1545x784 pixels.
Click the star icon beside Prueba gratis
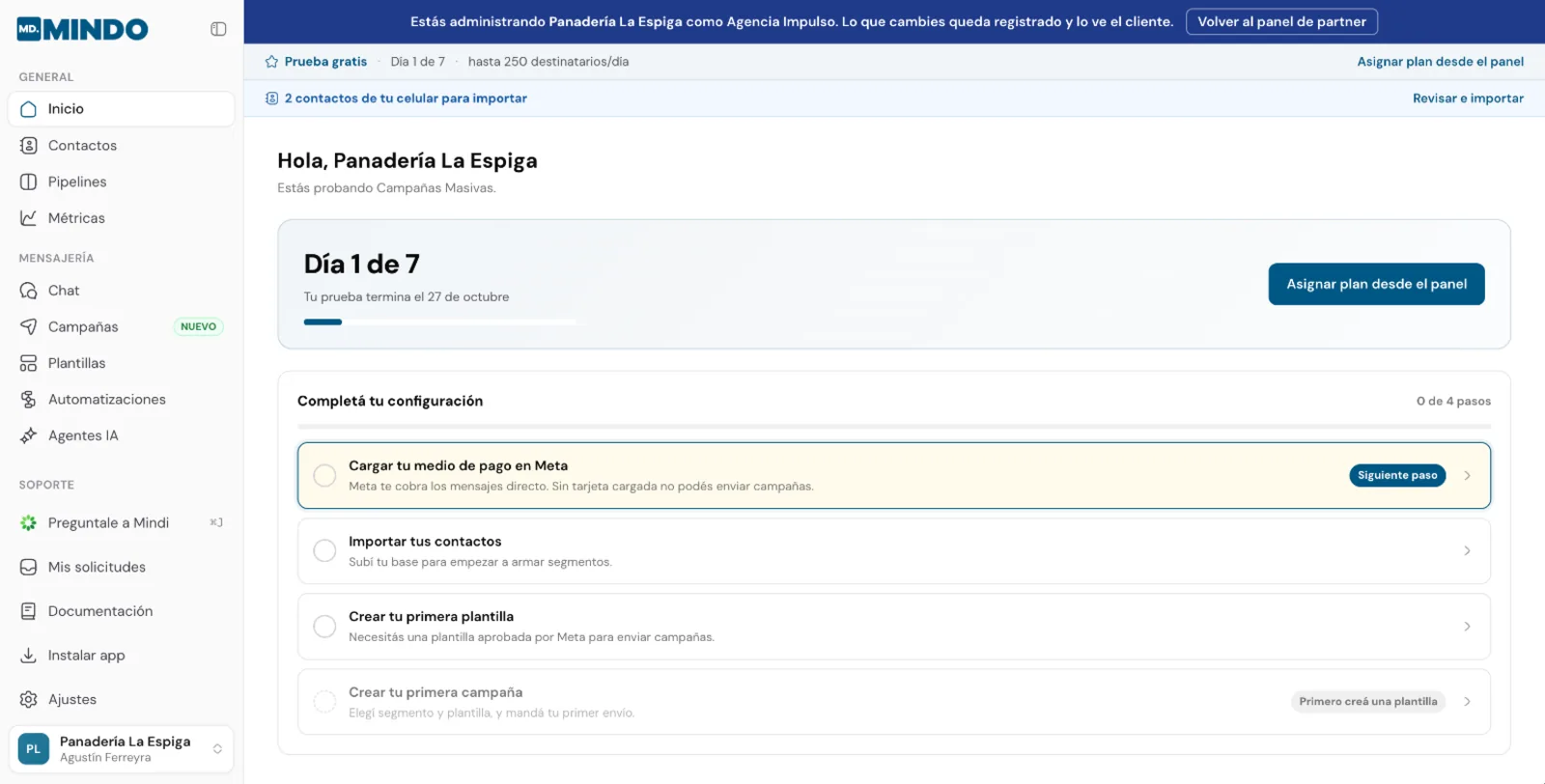click(271, 62)
